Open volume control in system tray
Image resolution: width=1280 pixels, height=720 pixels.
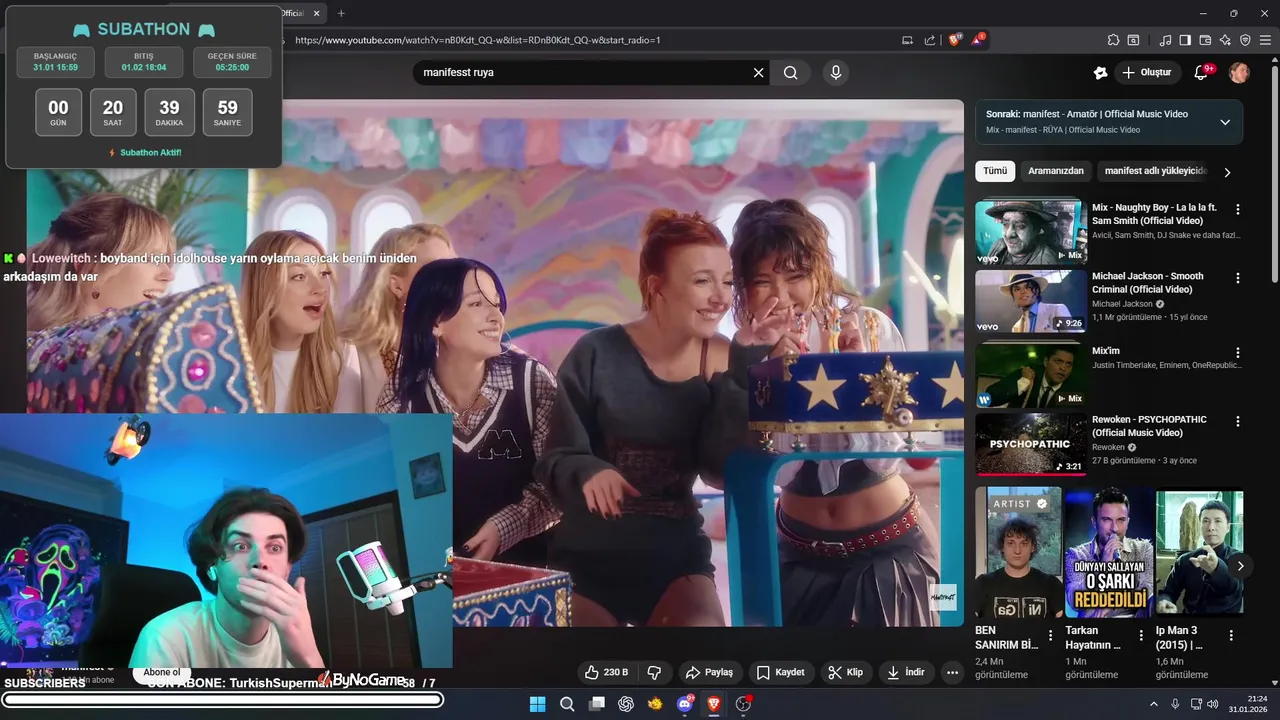tap(1212, 704)
